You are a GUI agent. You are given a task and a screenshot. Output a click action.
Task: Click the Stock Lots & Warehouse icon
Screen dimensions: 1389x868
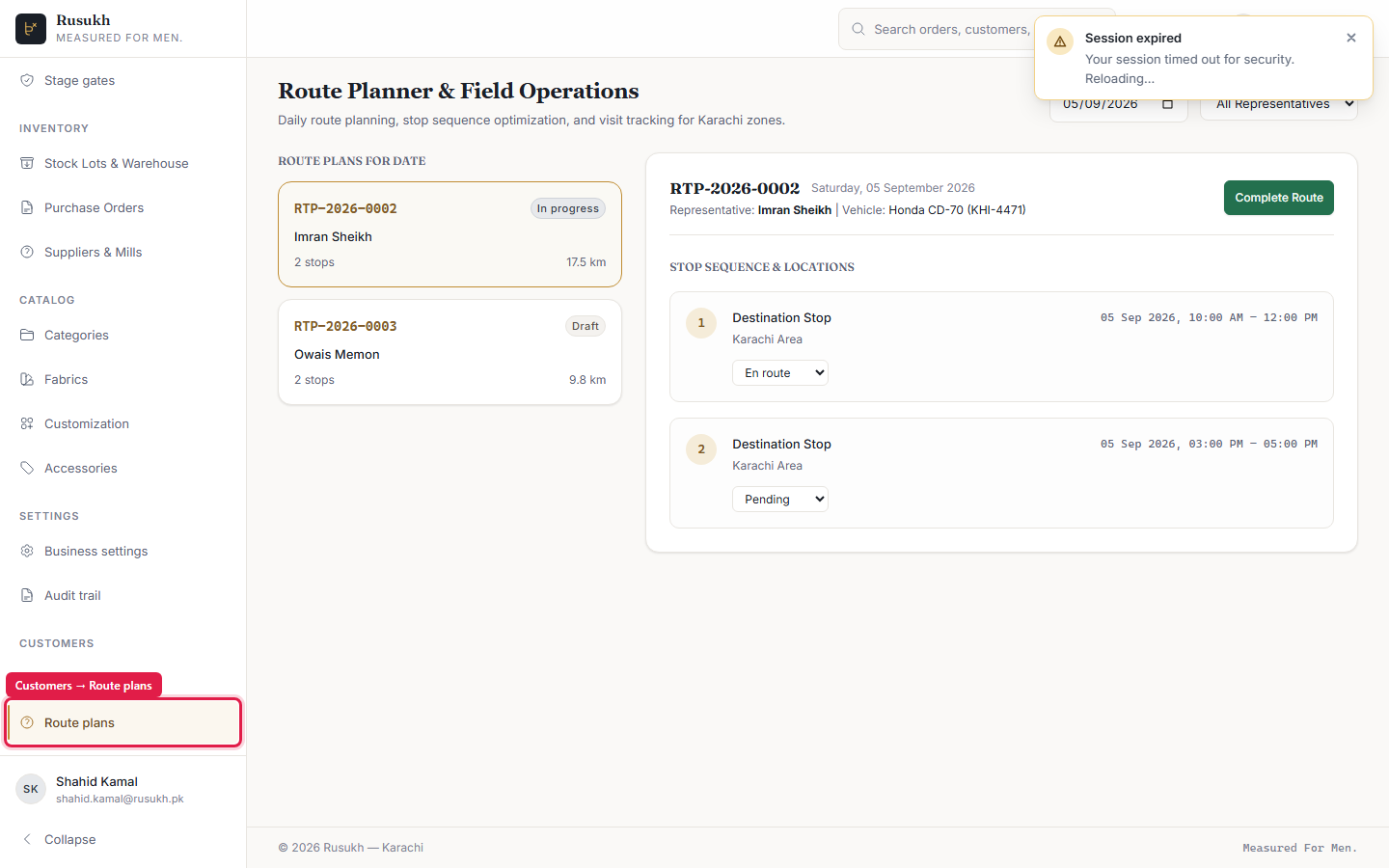click(27, 163)
